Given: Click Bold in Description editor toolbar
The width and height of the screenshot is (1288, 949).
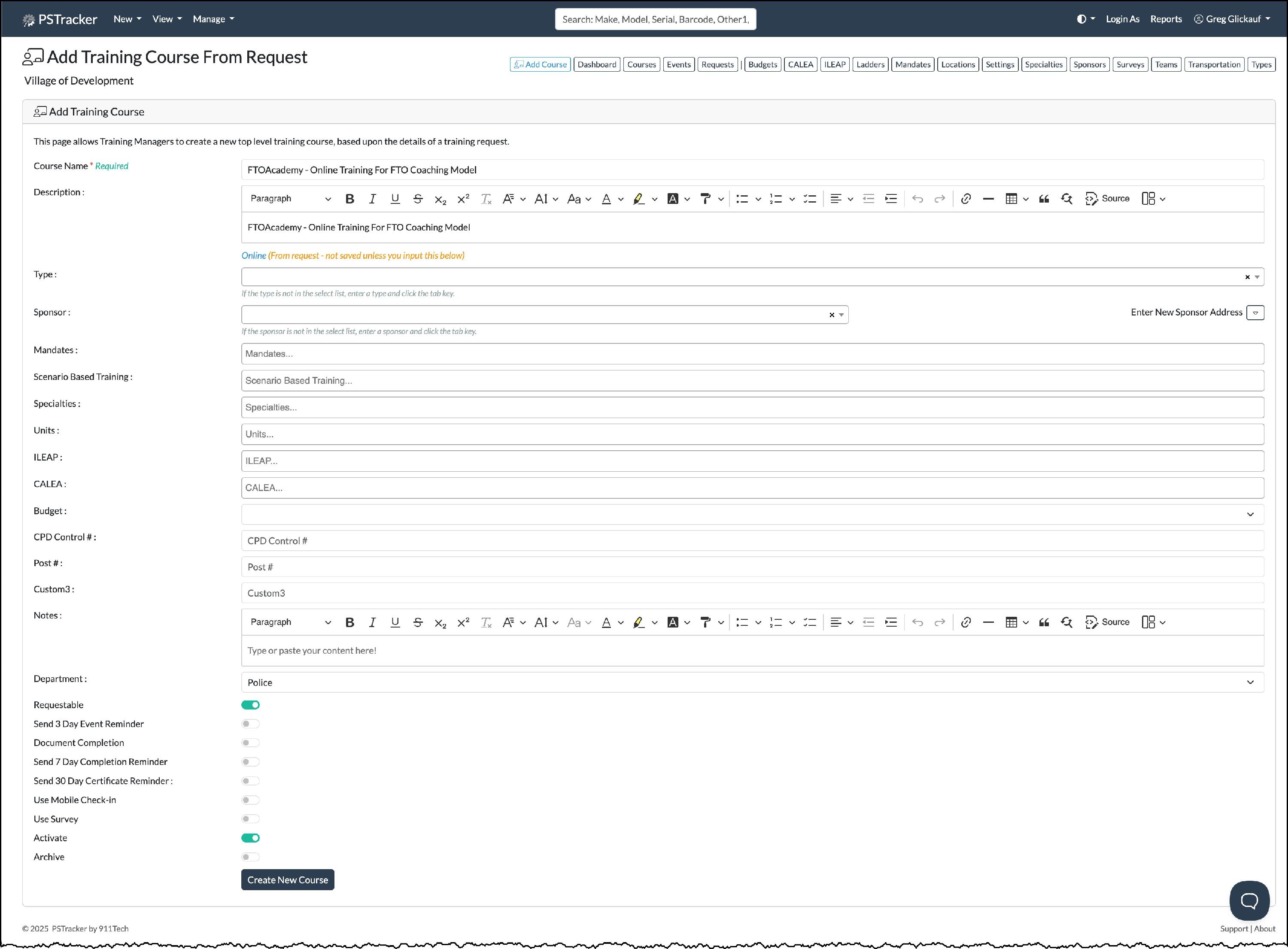Looking at the screenshot, I should click(349, 199).
